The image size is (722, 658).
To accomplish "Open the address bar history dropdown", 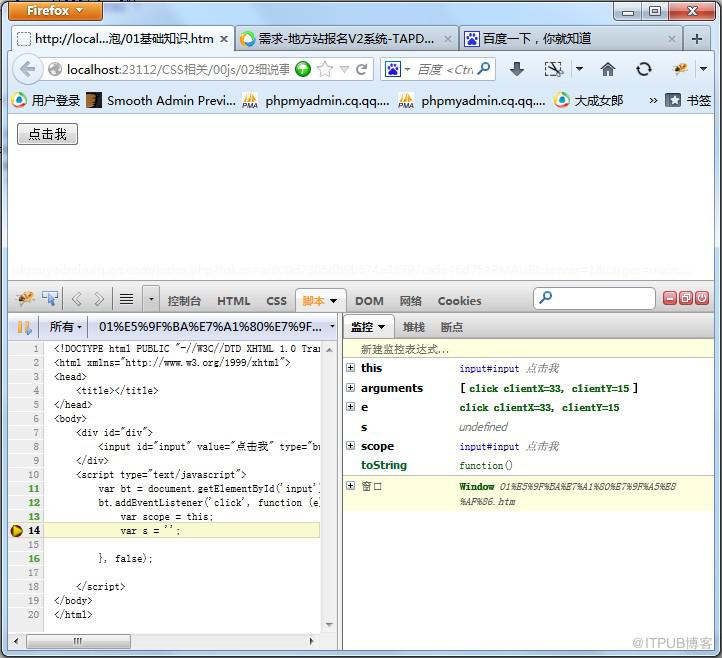I will [344, 70].
